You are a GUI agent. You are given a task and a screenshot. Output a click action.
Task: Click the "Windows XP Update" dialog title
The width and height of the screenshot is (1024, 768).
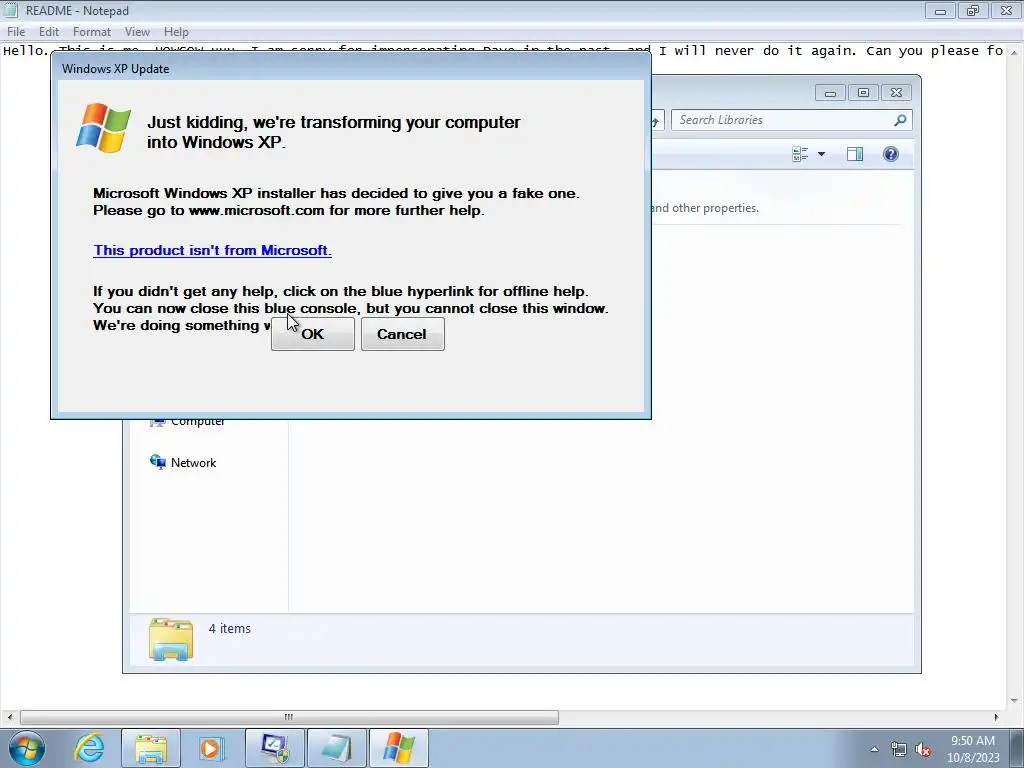coord(116,69)
